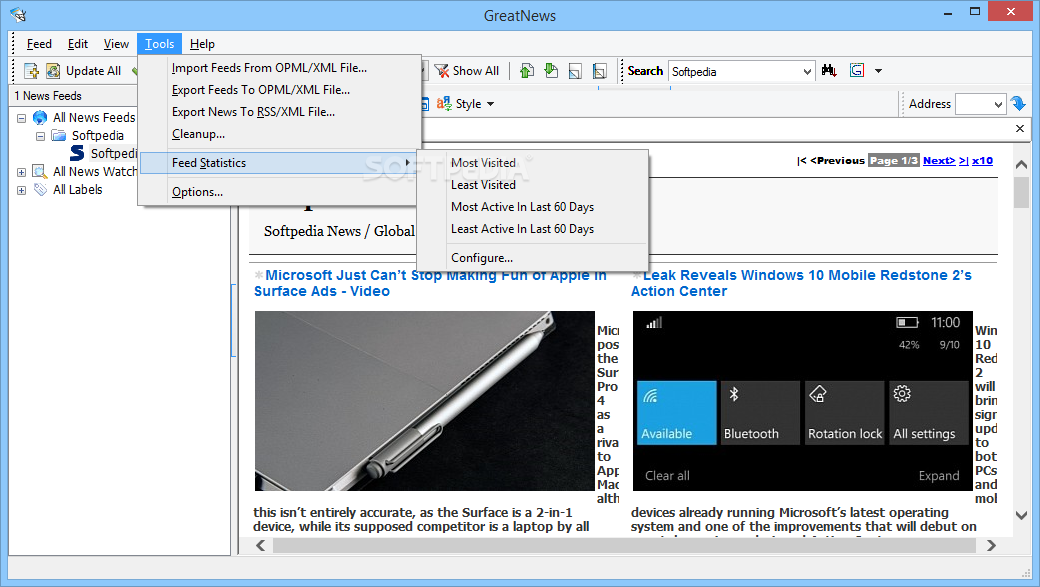Image resolution: width=1040 pixels, height=587 pixels.
Task: Select the Softpedia folder in tree
Action: [98, 135]
